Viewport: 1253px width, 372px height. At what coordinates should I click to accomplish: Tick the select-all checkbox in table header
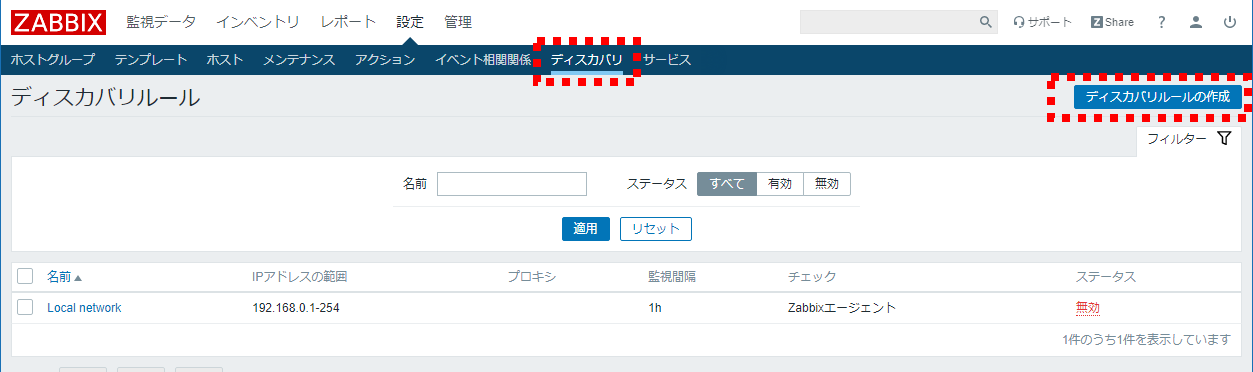point(25,276)
